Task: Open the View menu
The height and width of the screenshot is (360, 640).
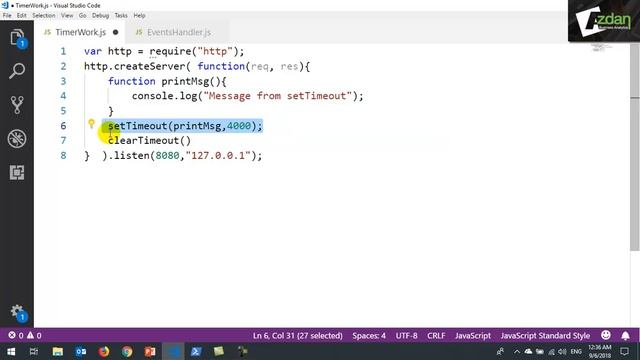Action: [x=67, y=16]
